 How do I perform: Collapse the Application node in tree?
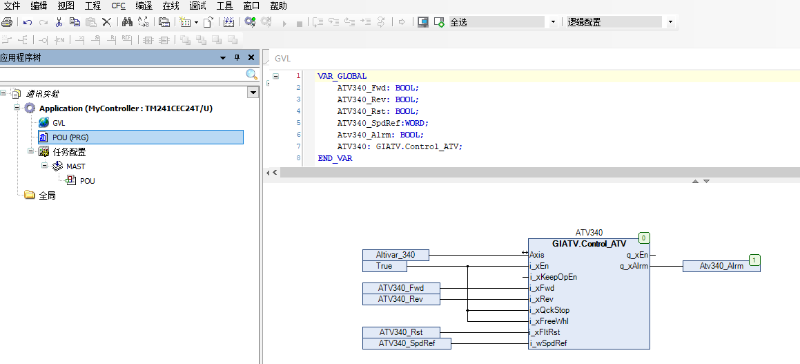[18, 108]
